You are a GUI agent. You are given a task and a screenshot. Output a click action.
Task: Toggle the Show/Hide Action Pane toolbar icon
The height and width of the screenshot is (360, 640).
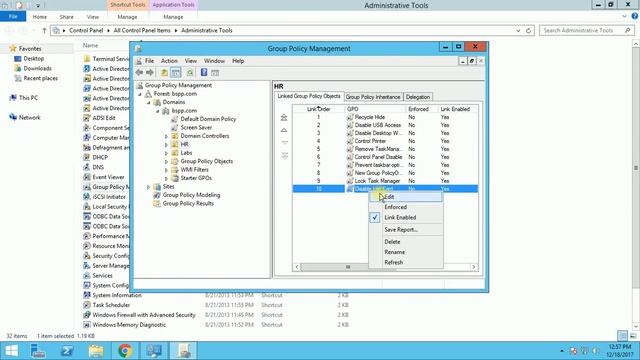(x=215, y=73)
